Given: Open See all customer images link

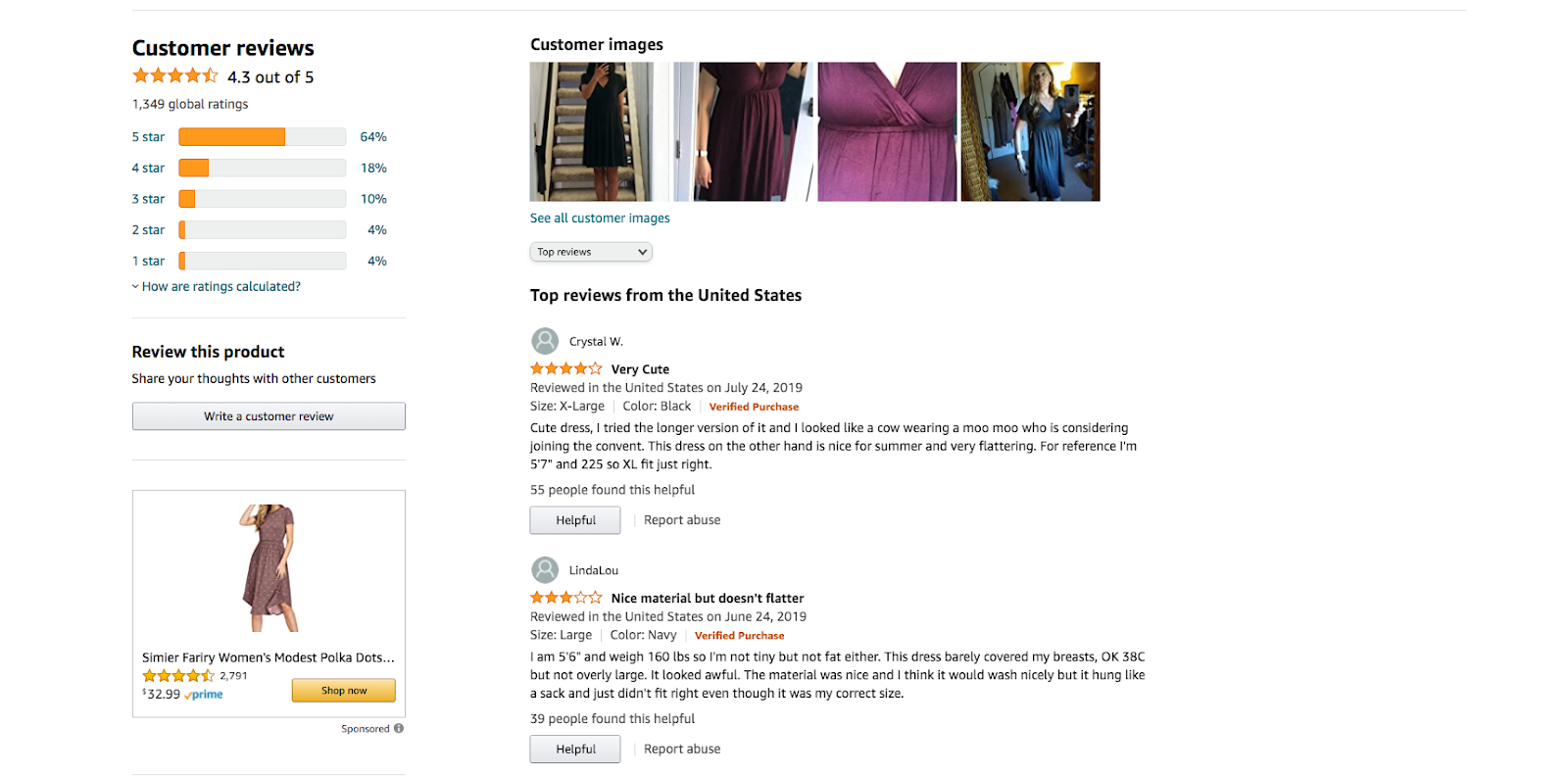Looking at the screenshot, I should tap(600, 218).
